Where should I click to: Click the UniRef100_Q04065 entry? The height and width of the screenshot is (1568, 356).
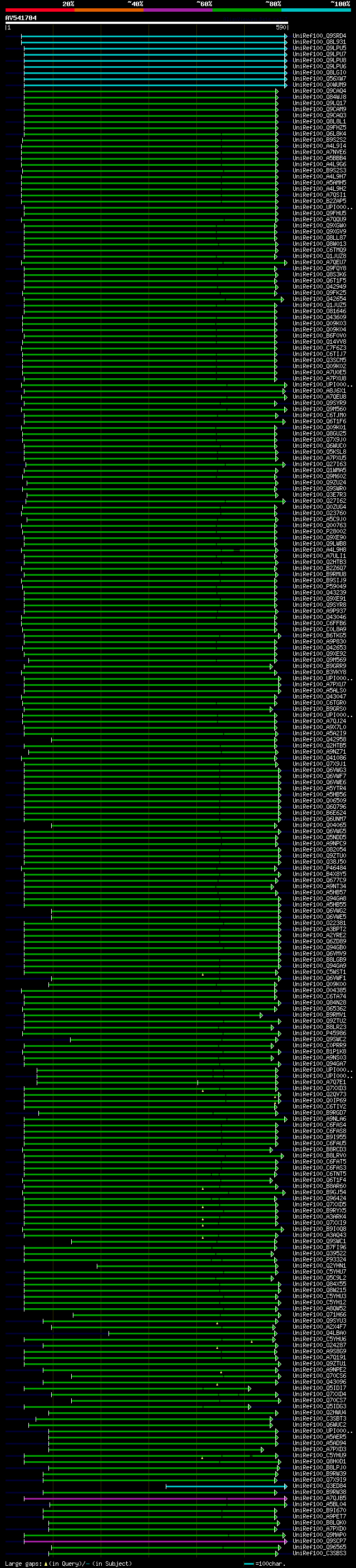319,825
